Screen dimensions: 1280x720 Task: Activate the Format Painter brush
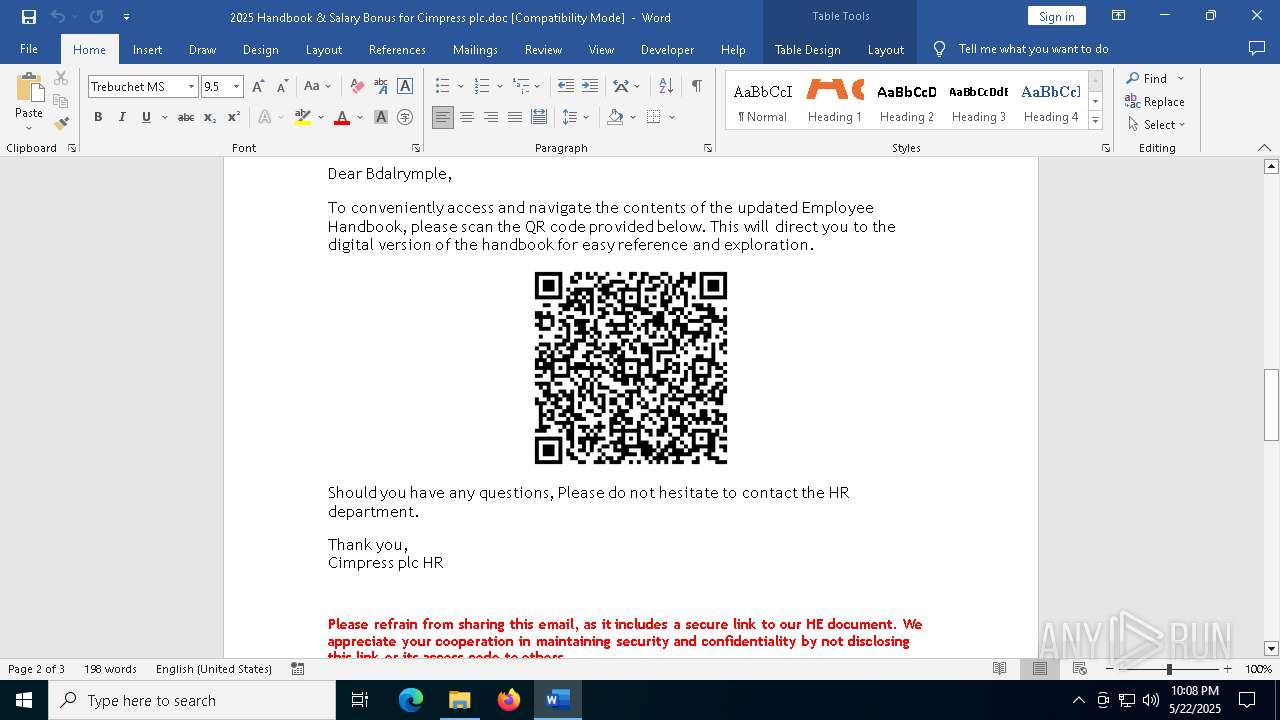[61, 124]
